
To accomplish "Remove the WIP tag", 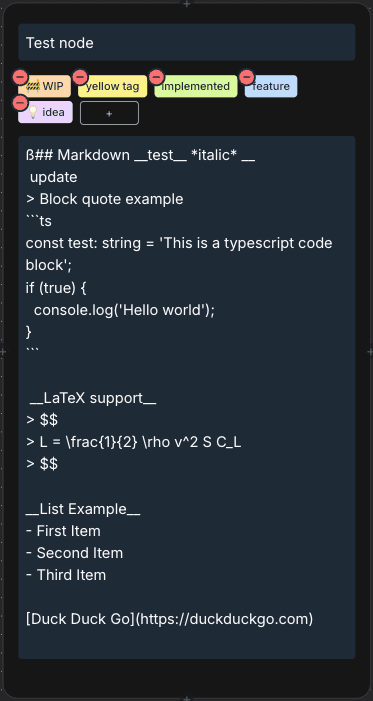I will click(20, 77).
